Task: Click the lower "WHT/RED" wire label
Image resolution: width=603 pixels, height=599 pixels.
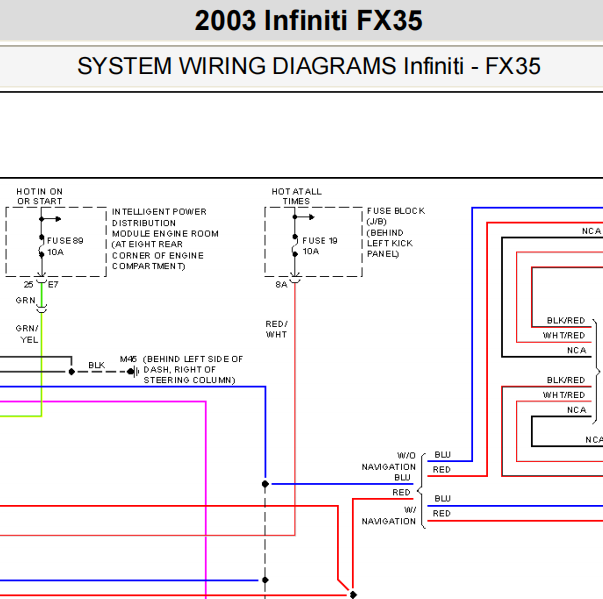Action: tap(563, 395)
